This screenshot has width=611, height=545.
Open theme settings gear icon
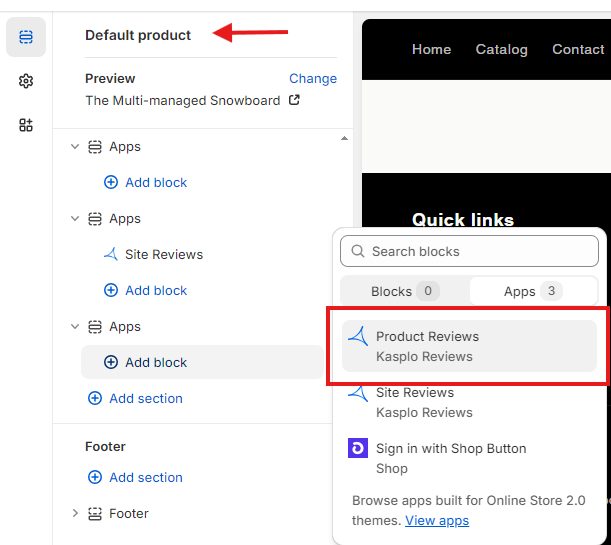(26, 81)
